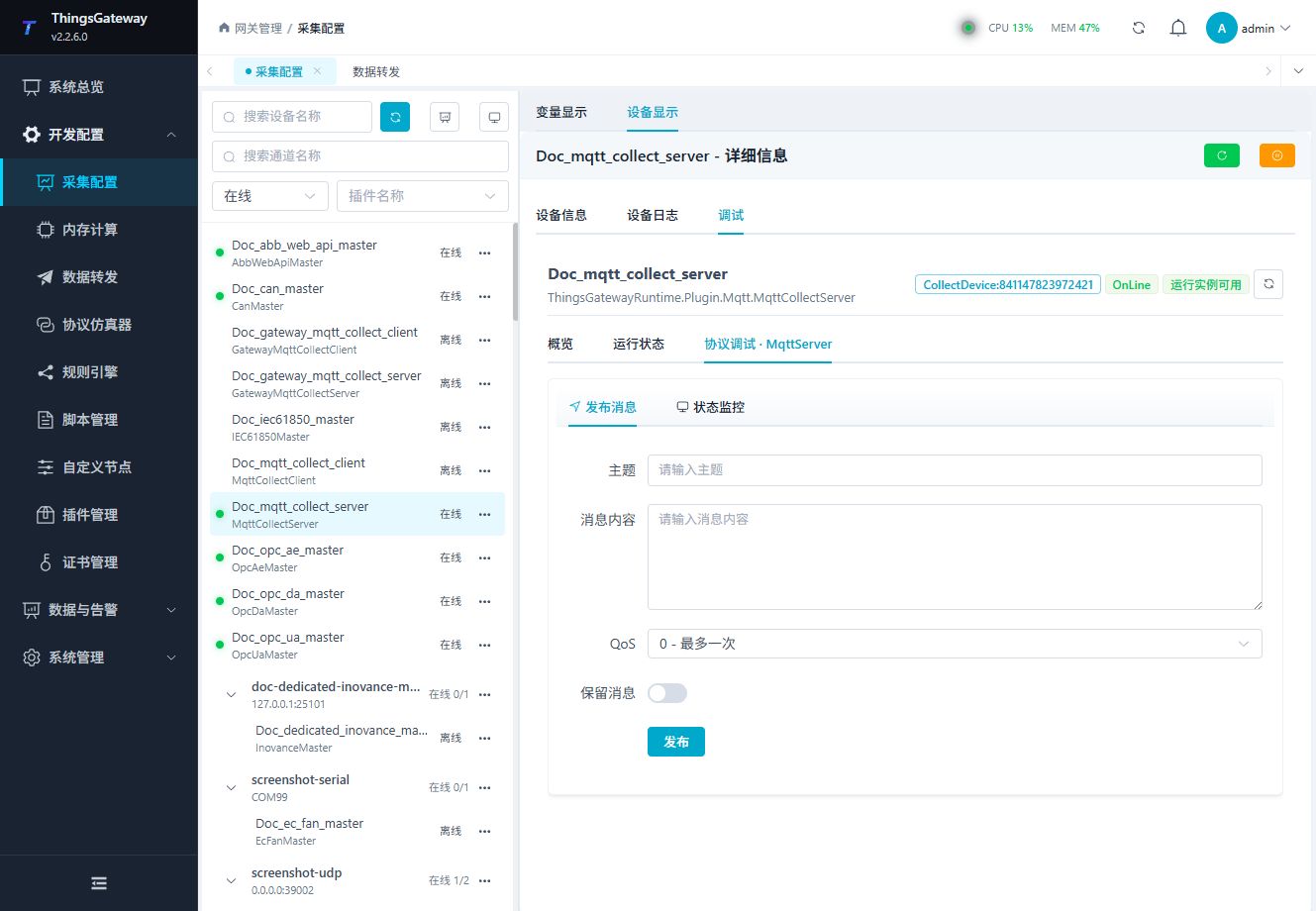1316x911 pixels.
Task: Open 插件管理 from the sidebar
Action: point(99,515)
